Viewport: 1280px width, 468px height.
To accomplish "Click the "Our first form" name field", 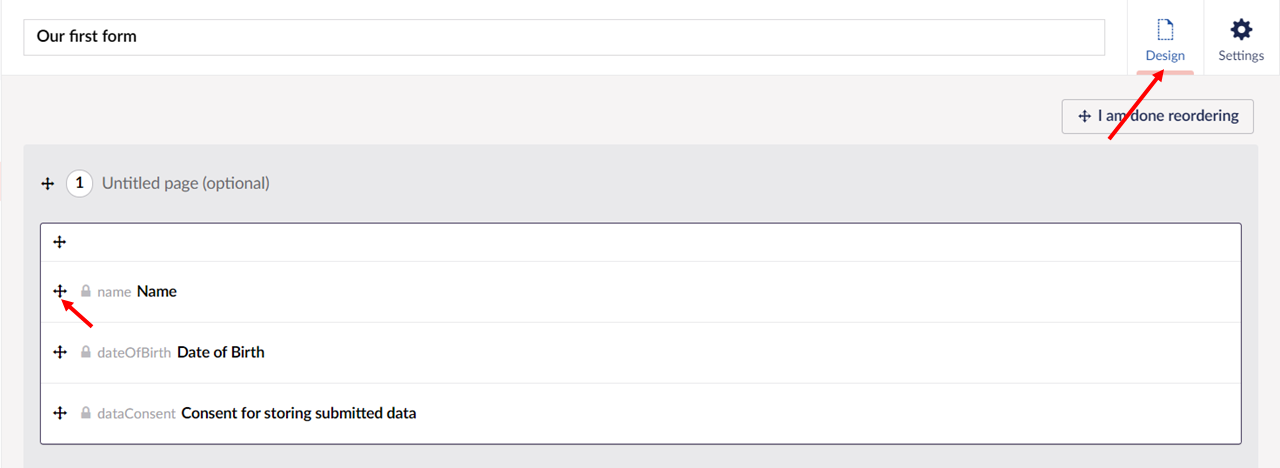I will 564,37.
